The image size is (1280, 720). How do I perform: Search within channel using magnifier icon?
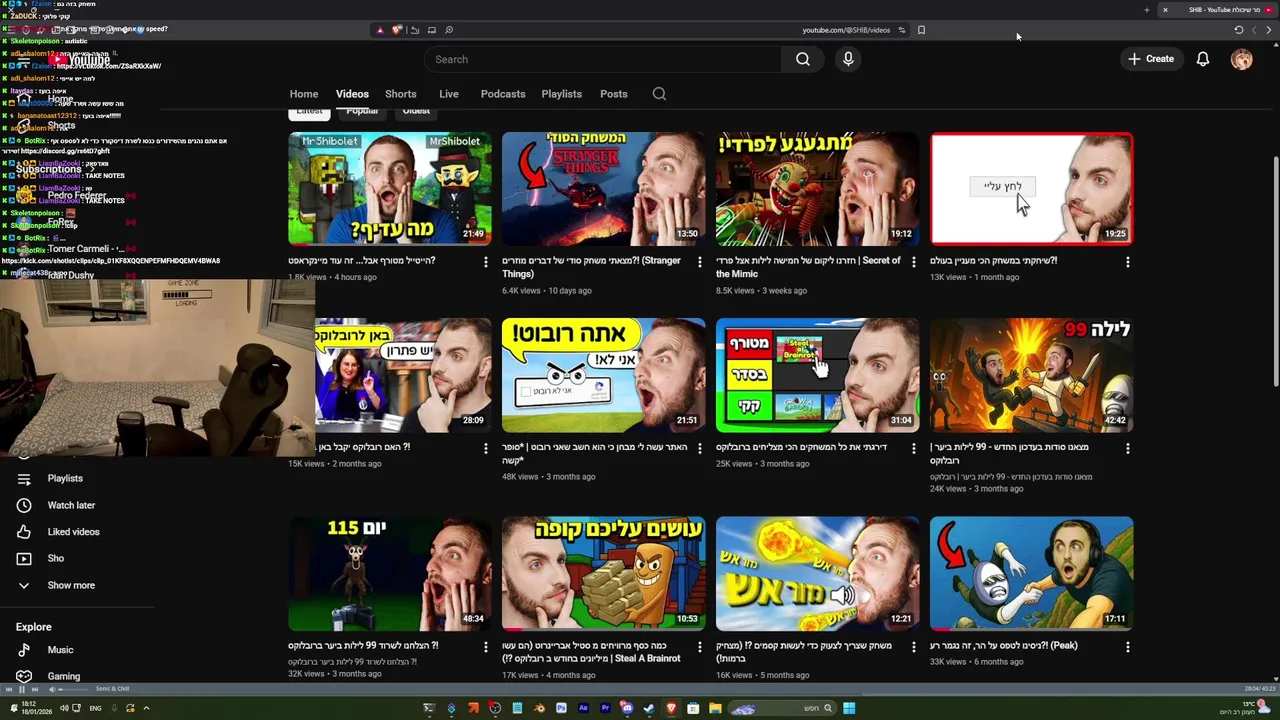[659, 94]
